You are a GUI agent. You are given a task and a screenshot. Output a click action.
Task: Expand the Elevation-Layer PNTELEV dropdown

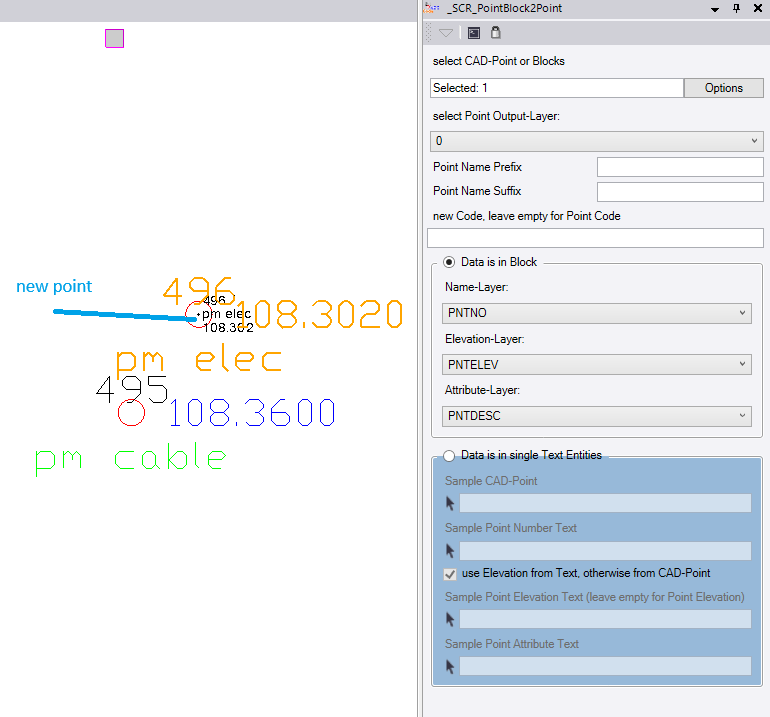(x=597, y=365)
